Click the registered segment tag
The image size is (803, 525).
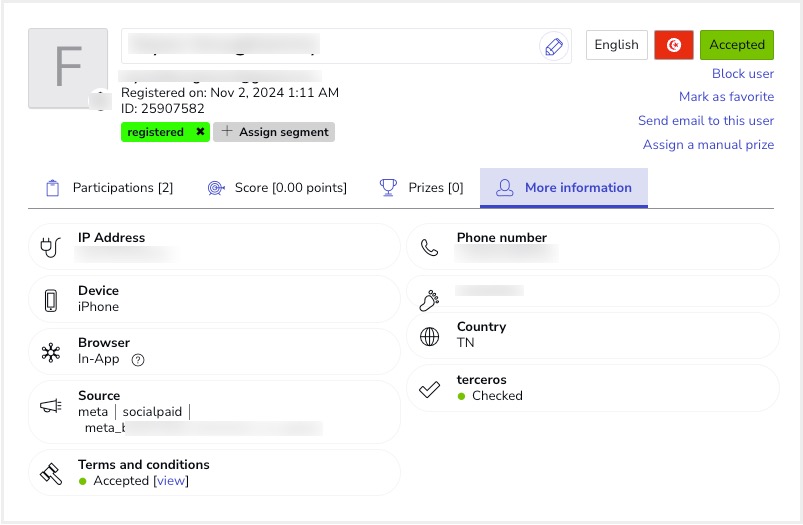tap(165, 132)
